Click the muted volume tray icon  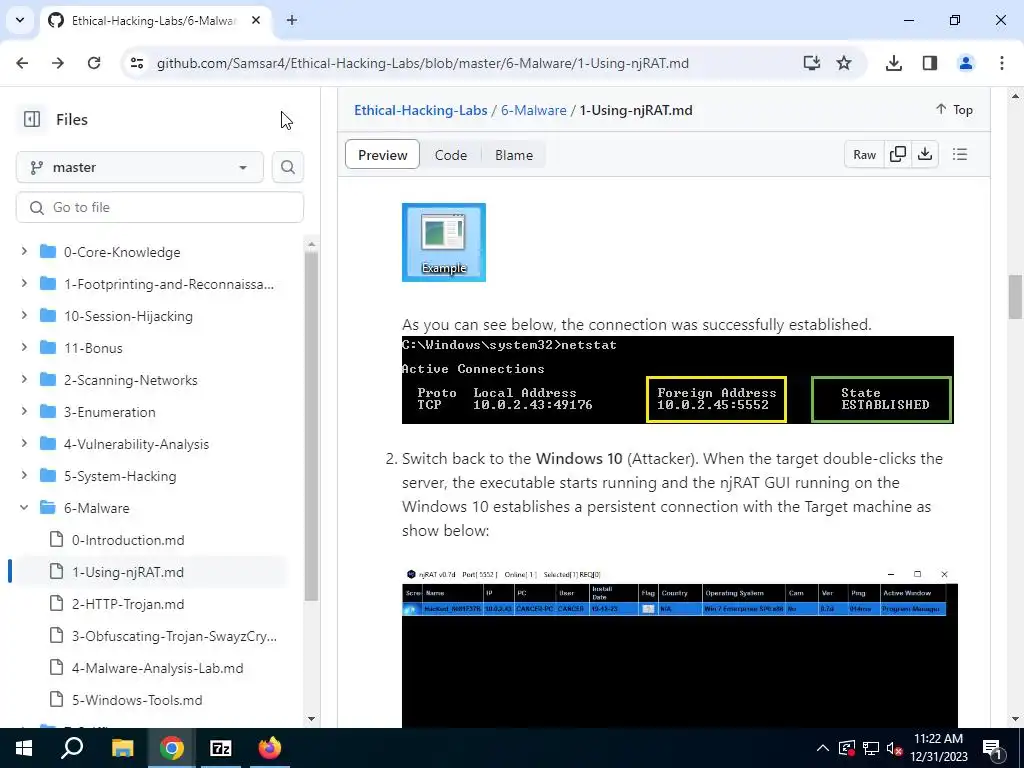pos(895,748)
